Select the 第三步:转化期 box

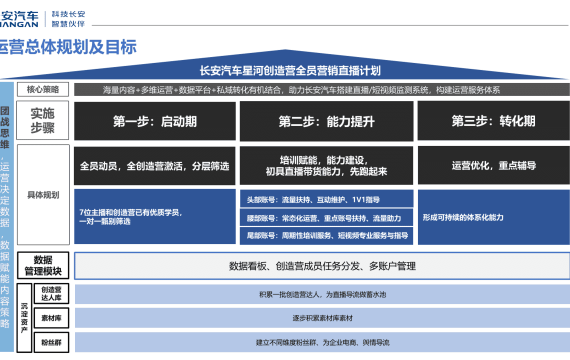pos(494,121)
